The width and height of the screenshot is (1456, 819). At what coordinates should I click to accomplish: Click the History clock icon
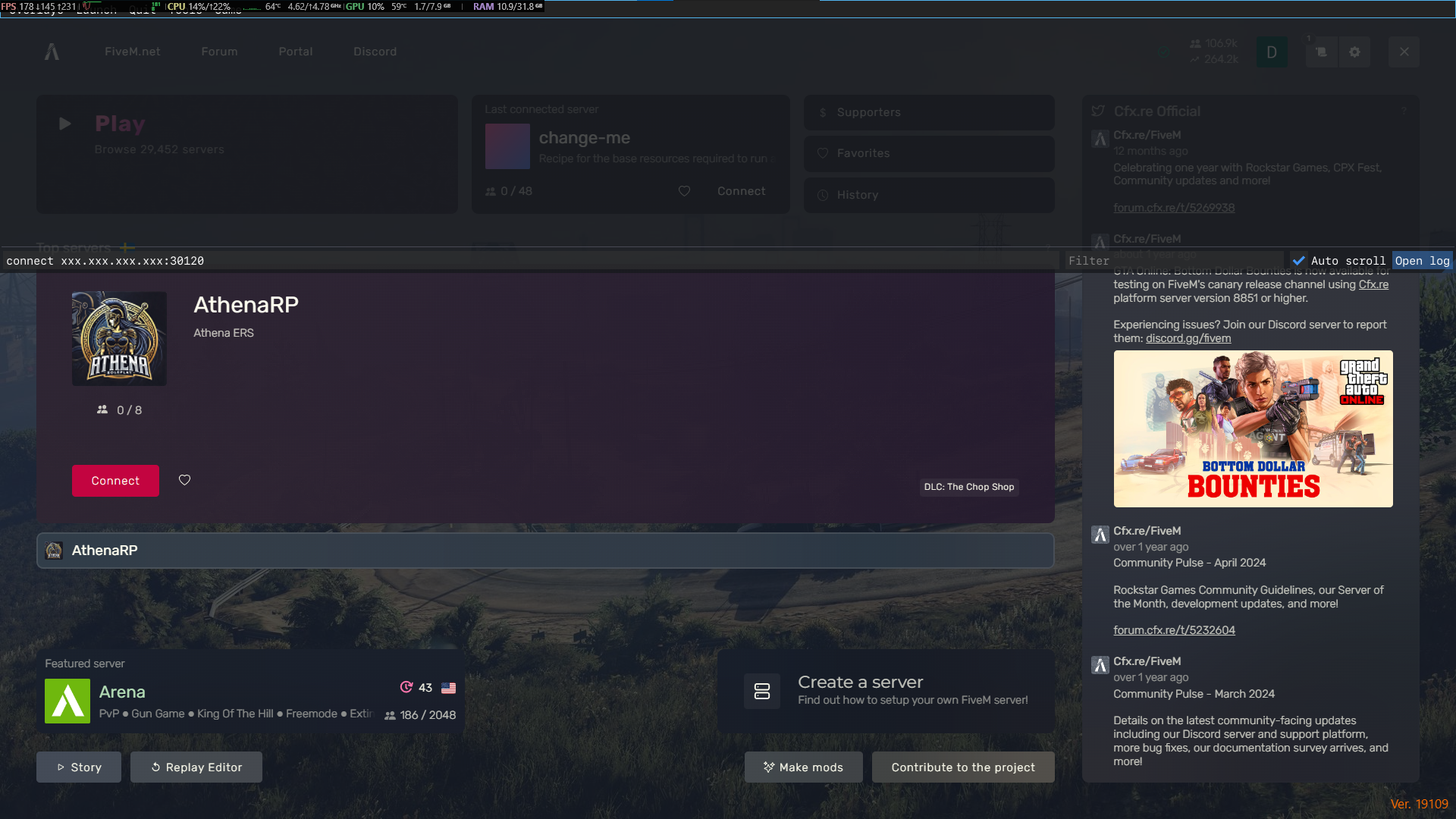[x=823, y=195]
